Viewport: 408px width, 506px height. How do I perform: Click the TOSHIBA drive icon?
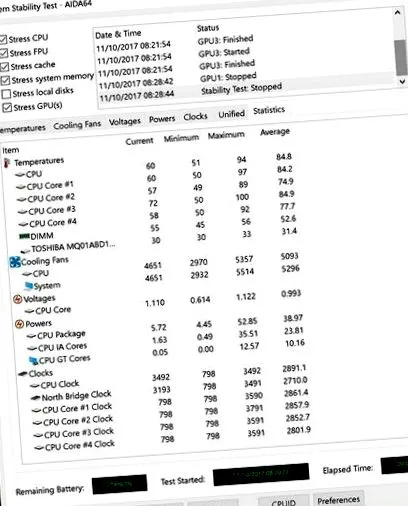25,250
